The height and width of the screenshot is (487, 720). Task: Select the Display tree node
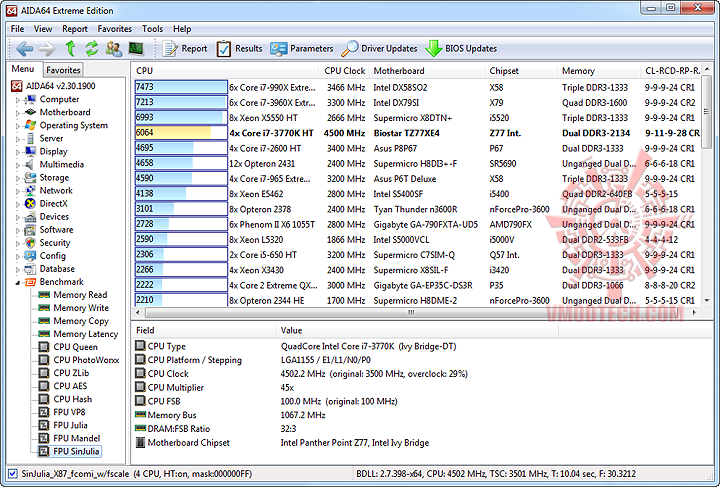pos(53,151)
